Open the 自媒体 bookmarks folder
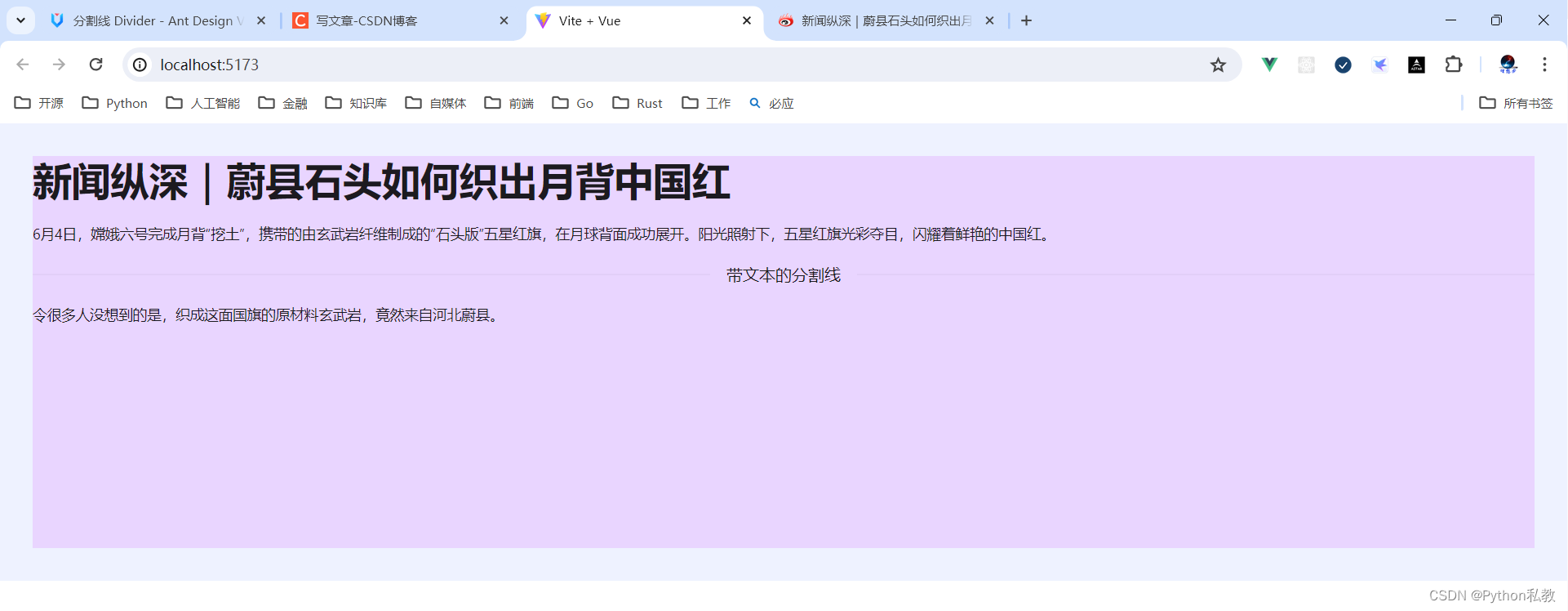Screen dimensions: 1568x611 pyautogui.click(x=436, y=103)
